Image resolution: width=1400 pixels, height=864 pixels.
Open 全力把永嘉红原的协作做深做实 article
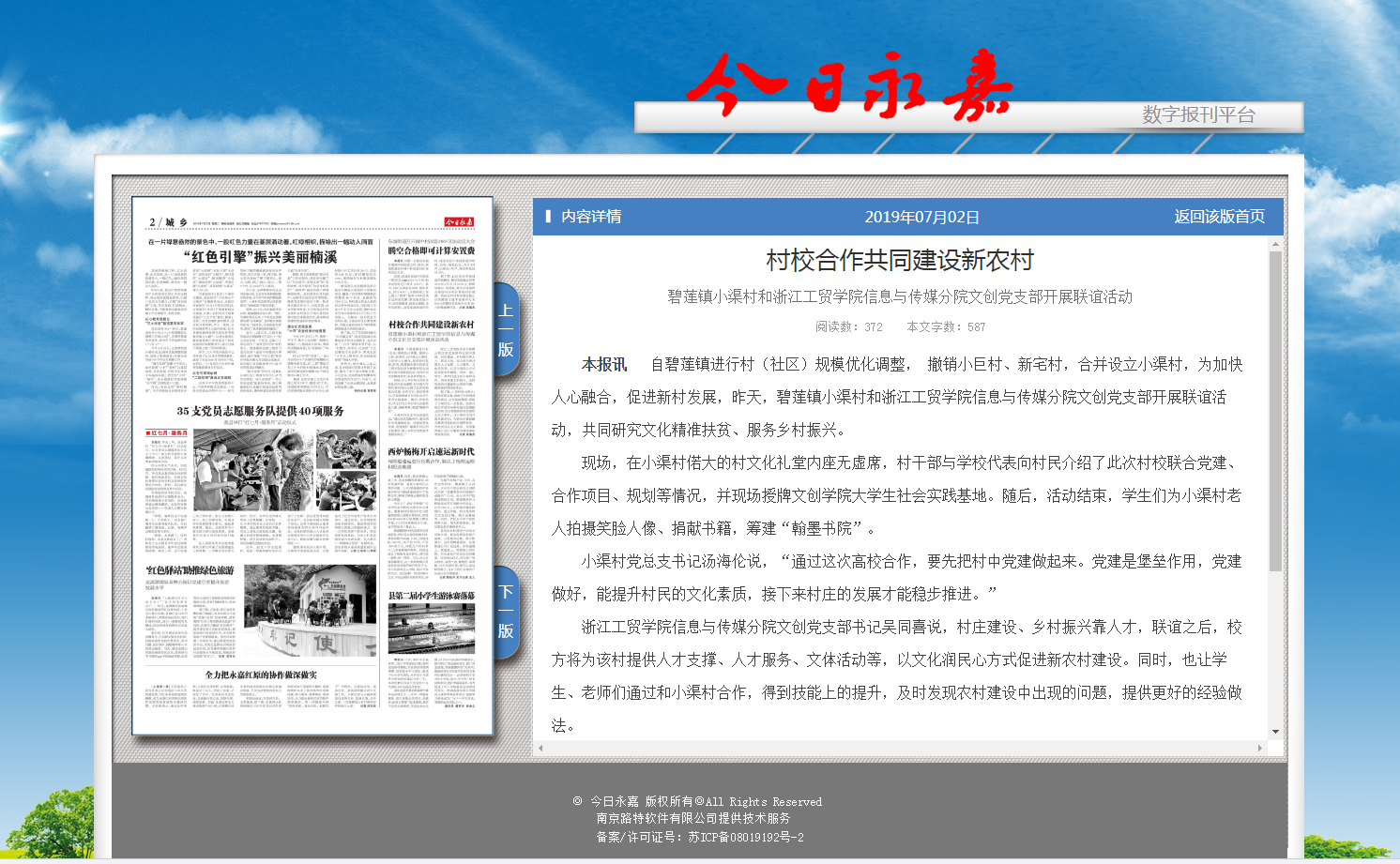(261, 675)
